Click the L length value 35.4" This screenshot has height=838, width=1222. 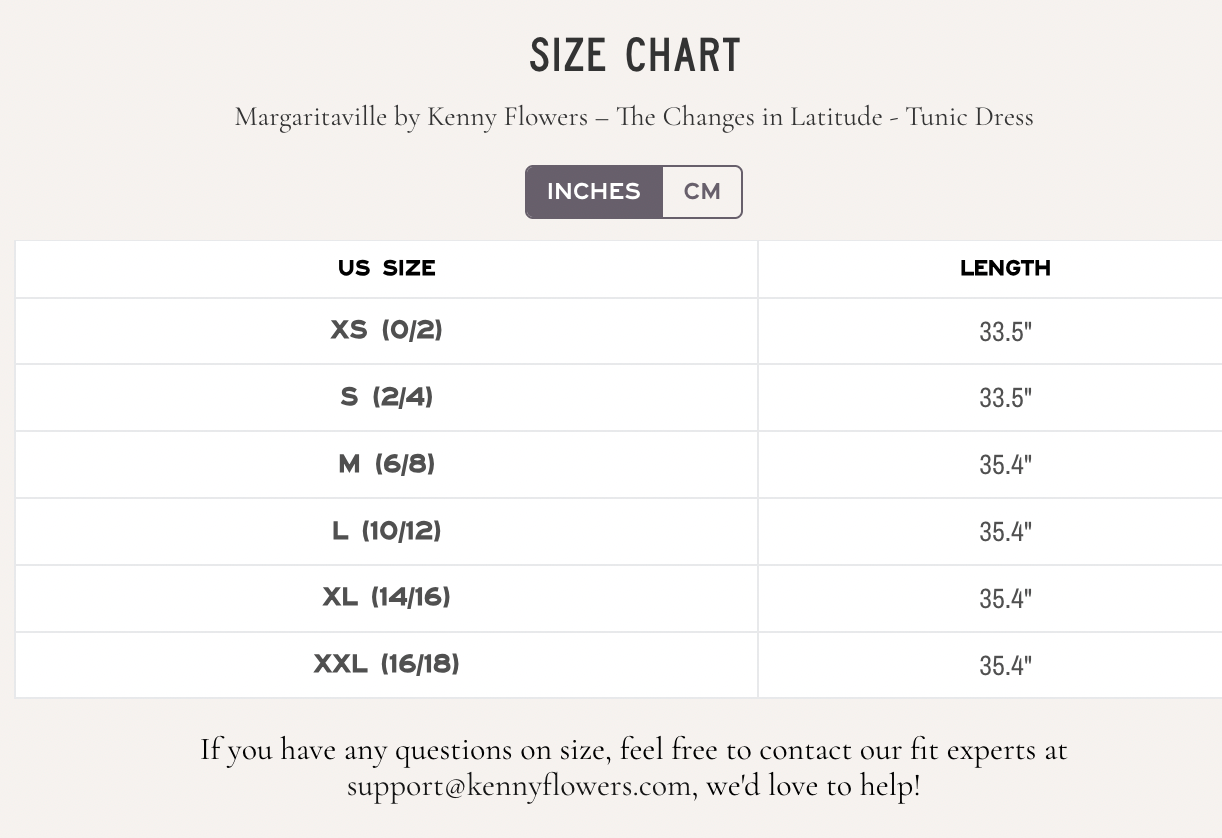coord(1005,531)
